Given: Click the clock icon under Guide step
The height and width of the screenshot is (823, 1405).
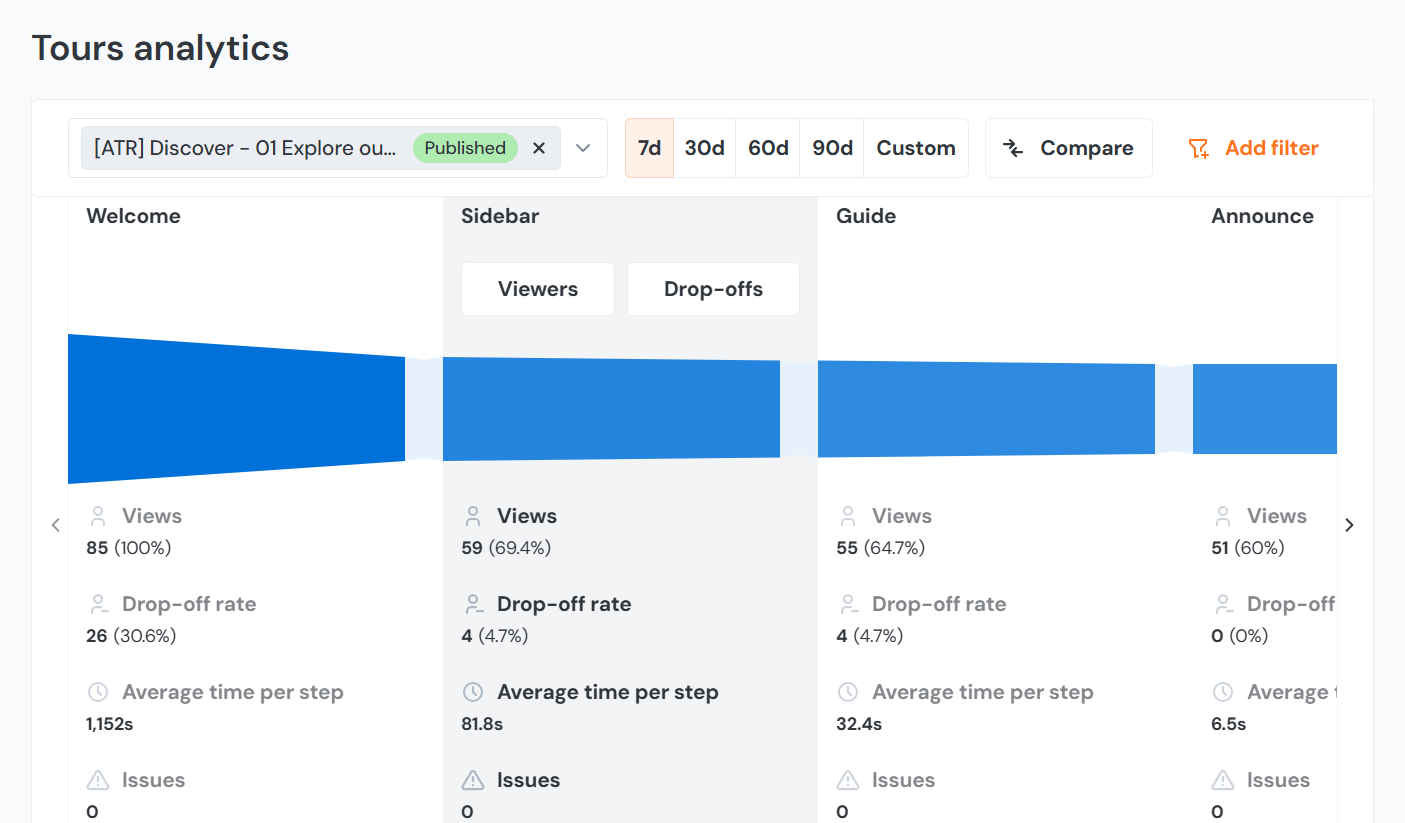Looking at the screenshot, I should pos(848,692).
